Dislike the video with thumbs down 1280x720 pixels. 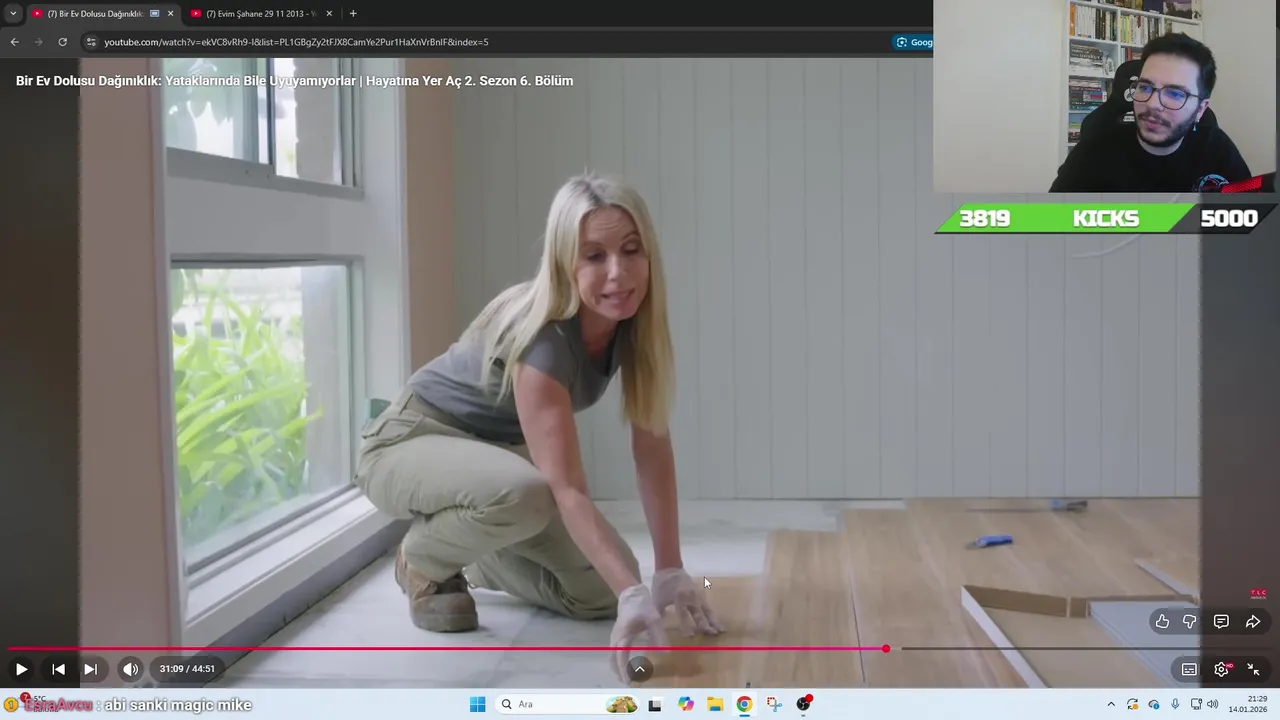(1190, 621)
